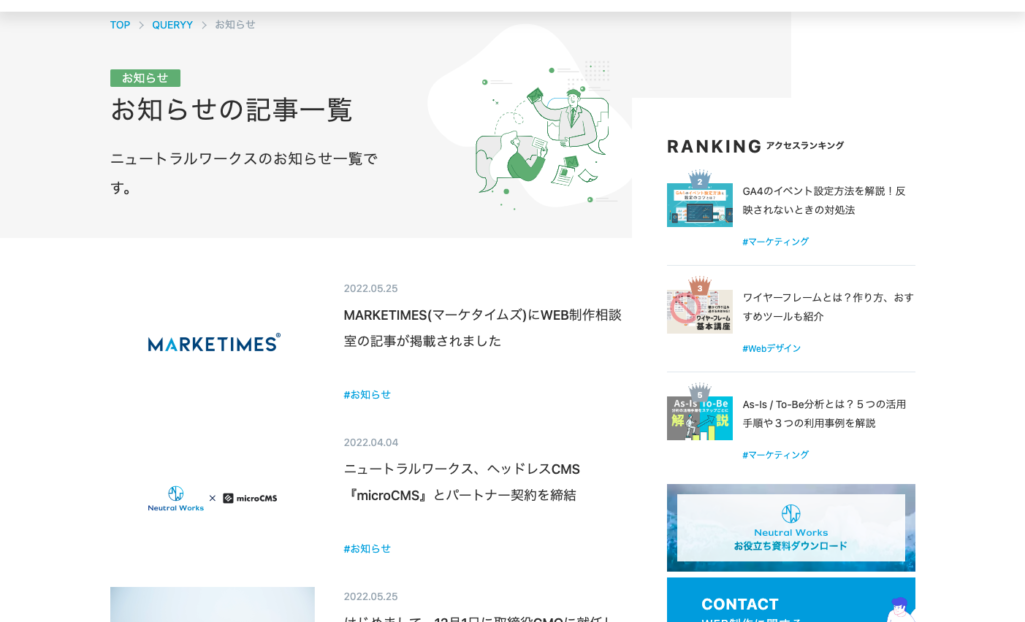Click the ワイヤーフレーム基本講座 thumbnail
This screenshot has width=1025, height=622.
pos(699,310)
